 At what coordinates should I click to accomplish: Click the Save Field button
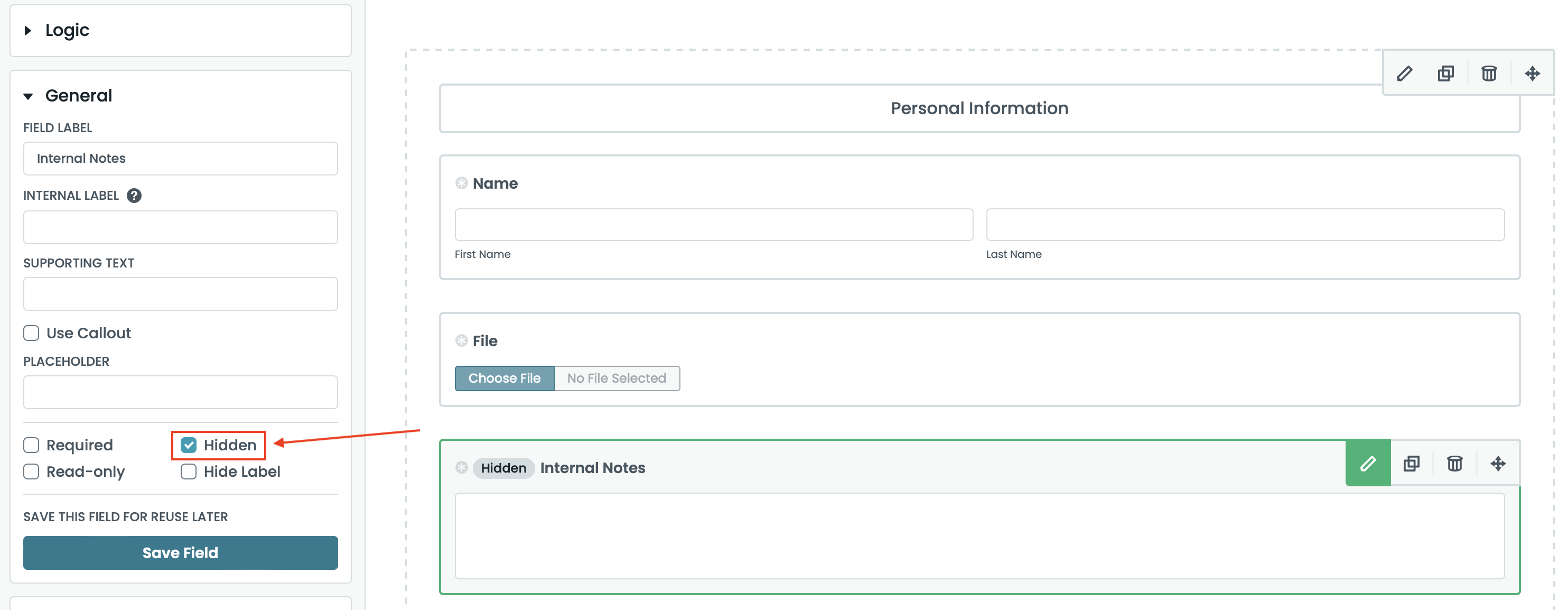pos(180,552)
